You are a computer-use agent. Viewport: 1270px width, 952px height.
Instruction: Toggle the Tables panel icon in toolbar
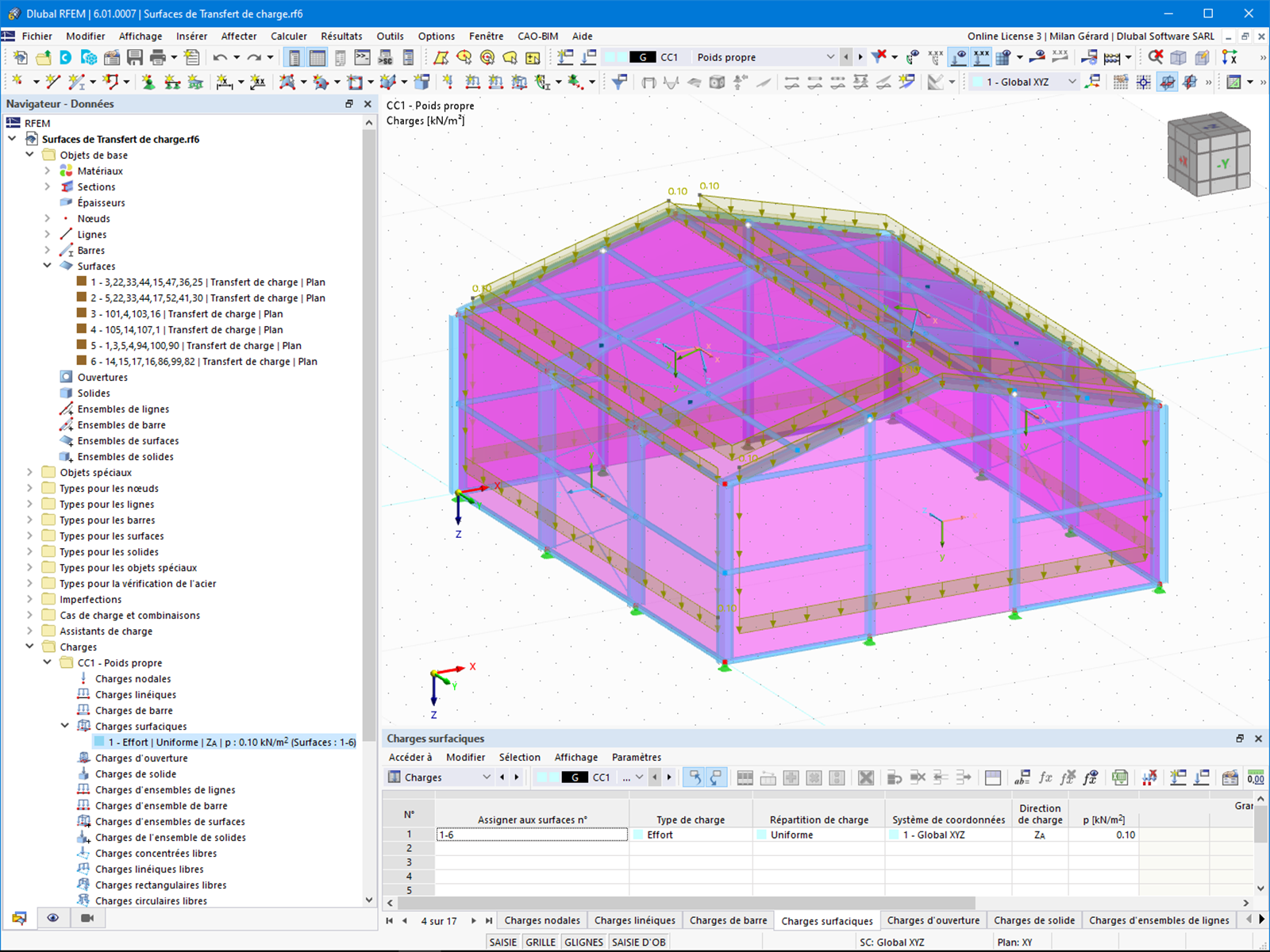click(317, 57)
